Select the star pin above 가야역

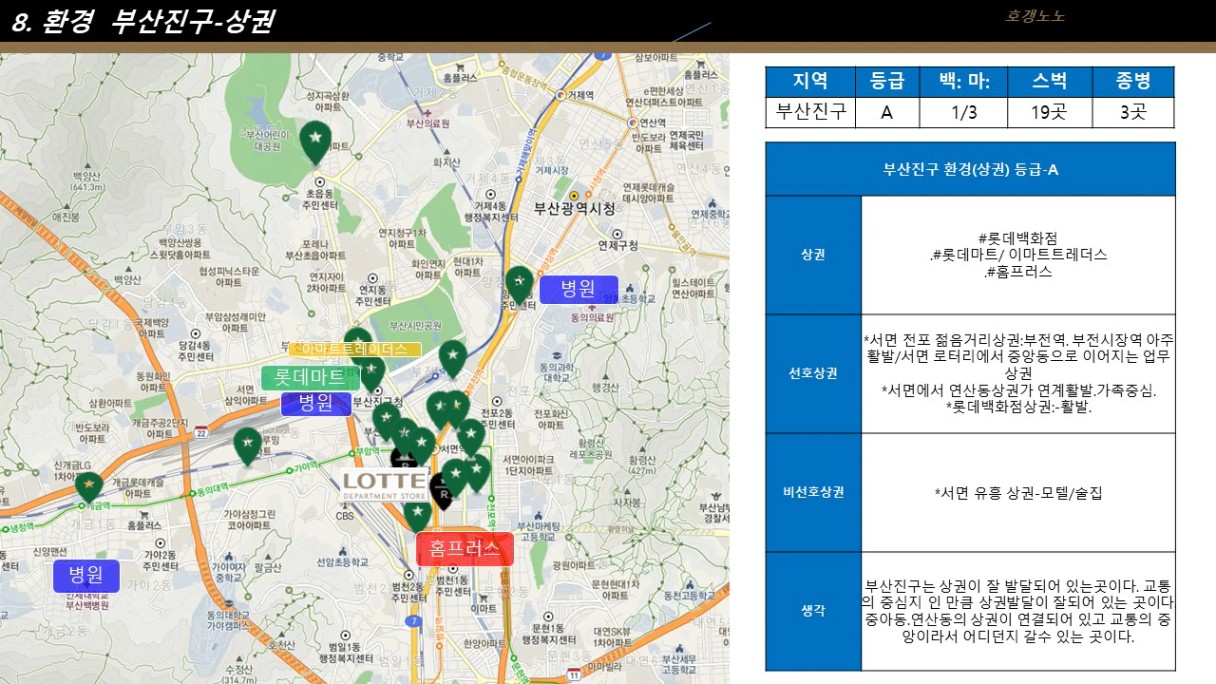point(247,445)
